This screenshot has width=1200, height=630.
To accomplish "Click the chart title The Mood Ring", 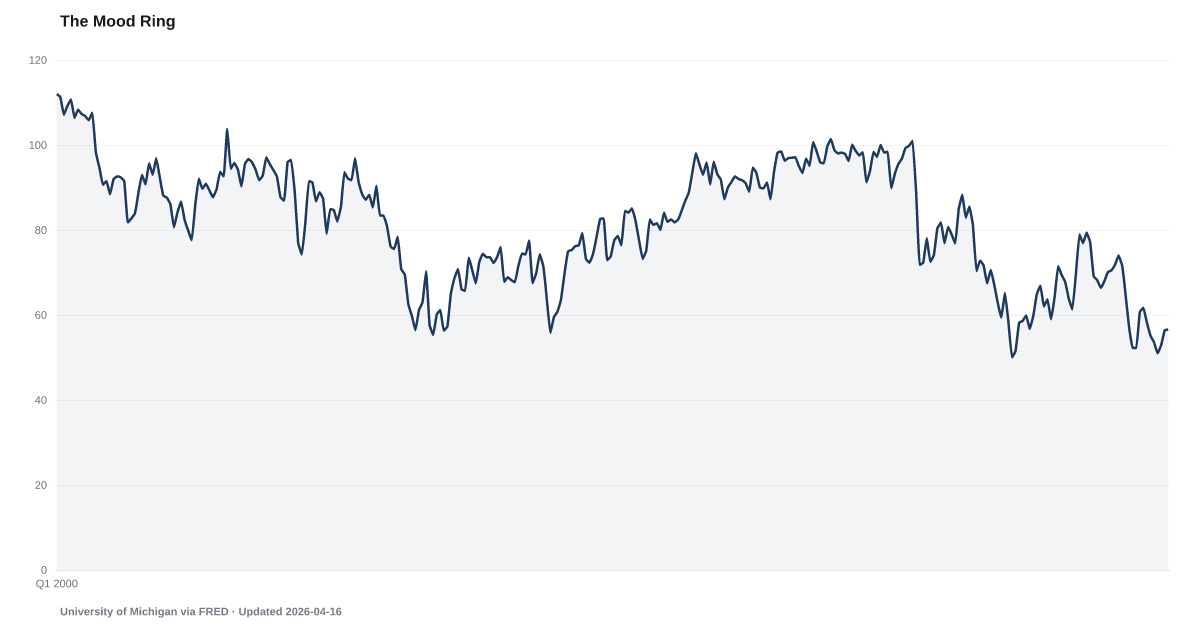I will coord(117,22).
